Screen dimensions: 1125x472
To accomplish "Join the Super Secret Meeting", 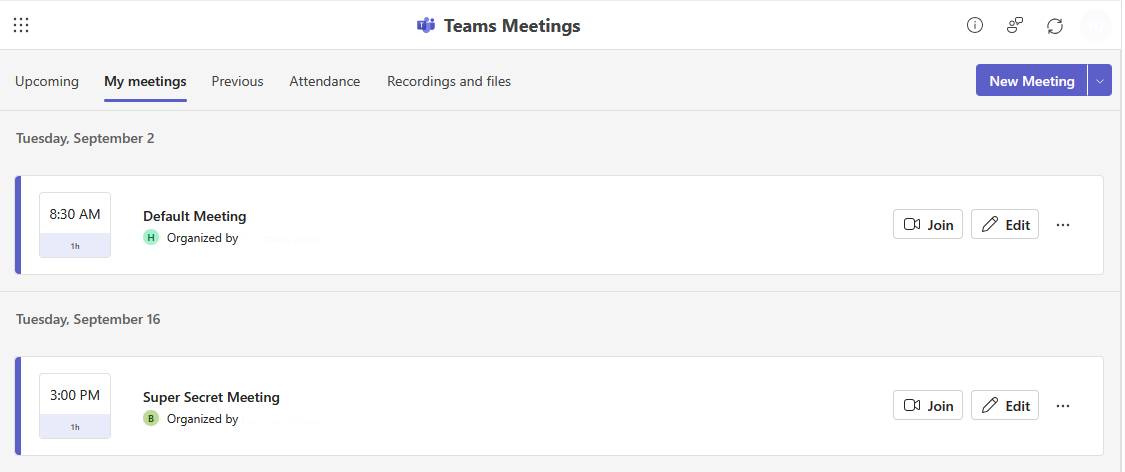I will coord(928,405).
